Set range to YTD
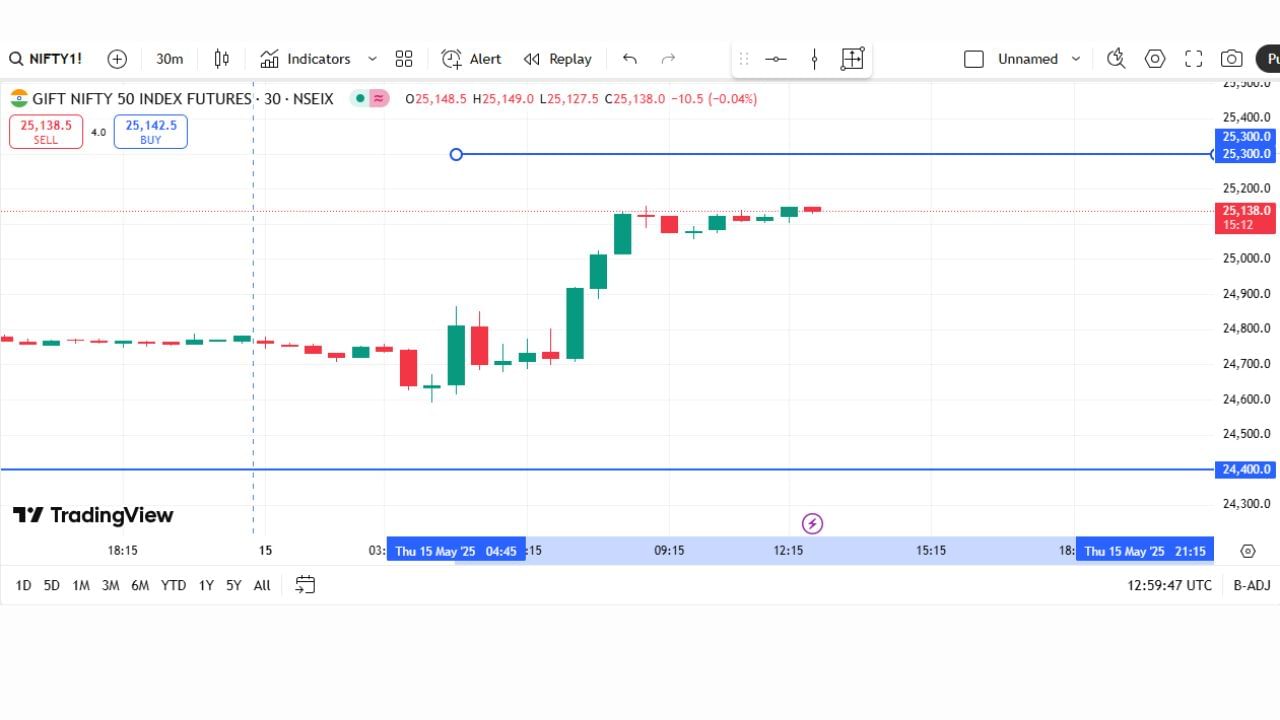The height and width of the screenshot is (720, 1280). [x=174, y=585]
